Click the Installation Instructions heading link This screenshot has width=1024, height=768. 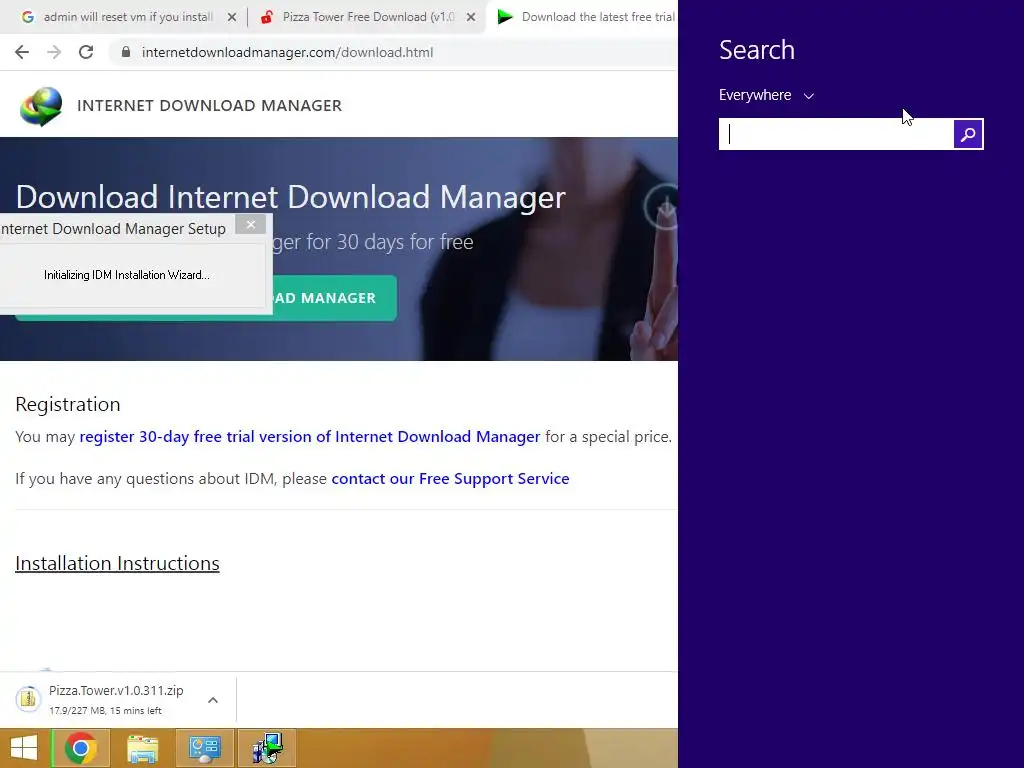pyautogui.click(x=118, y=563)
